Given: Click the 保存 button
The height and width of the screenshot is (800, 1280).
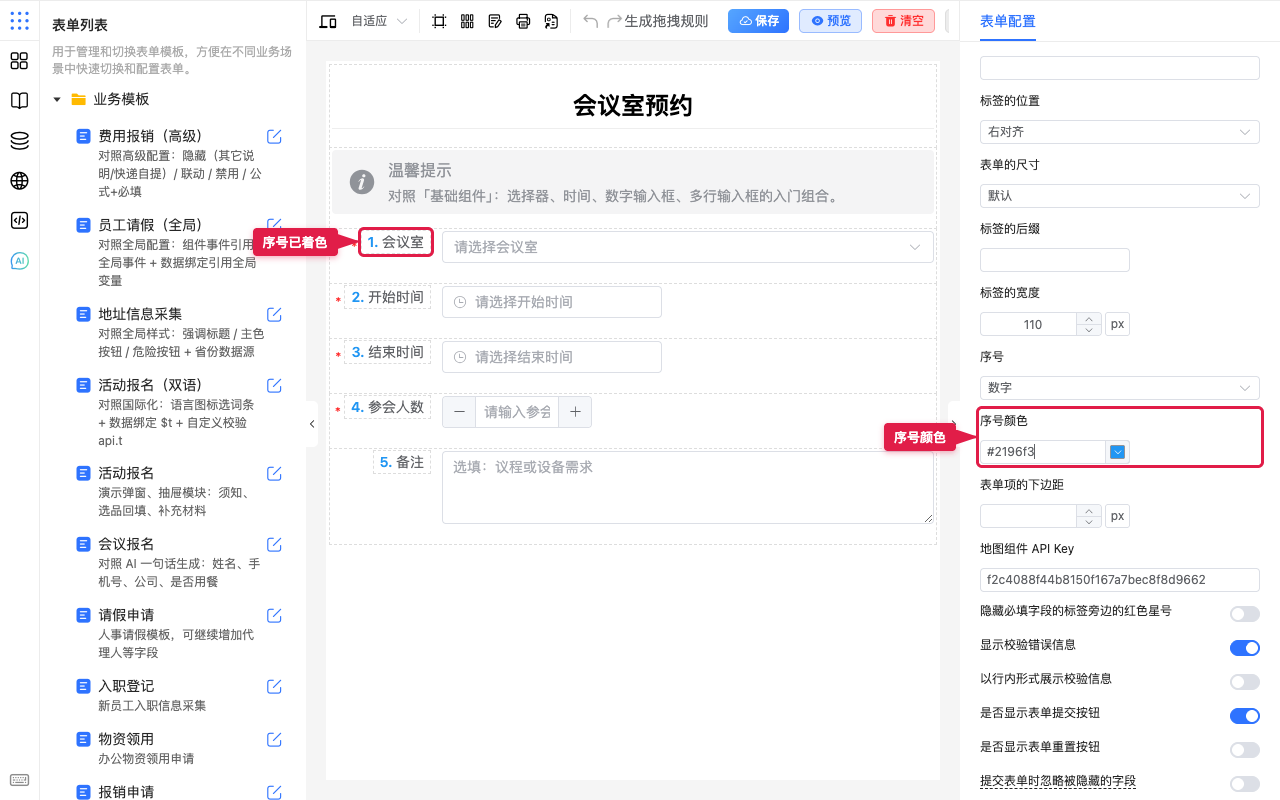Looking at the screenshot, I should pyautogui.click(x=758, y=21).
